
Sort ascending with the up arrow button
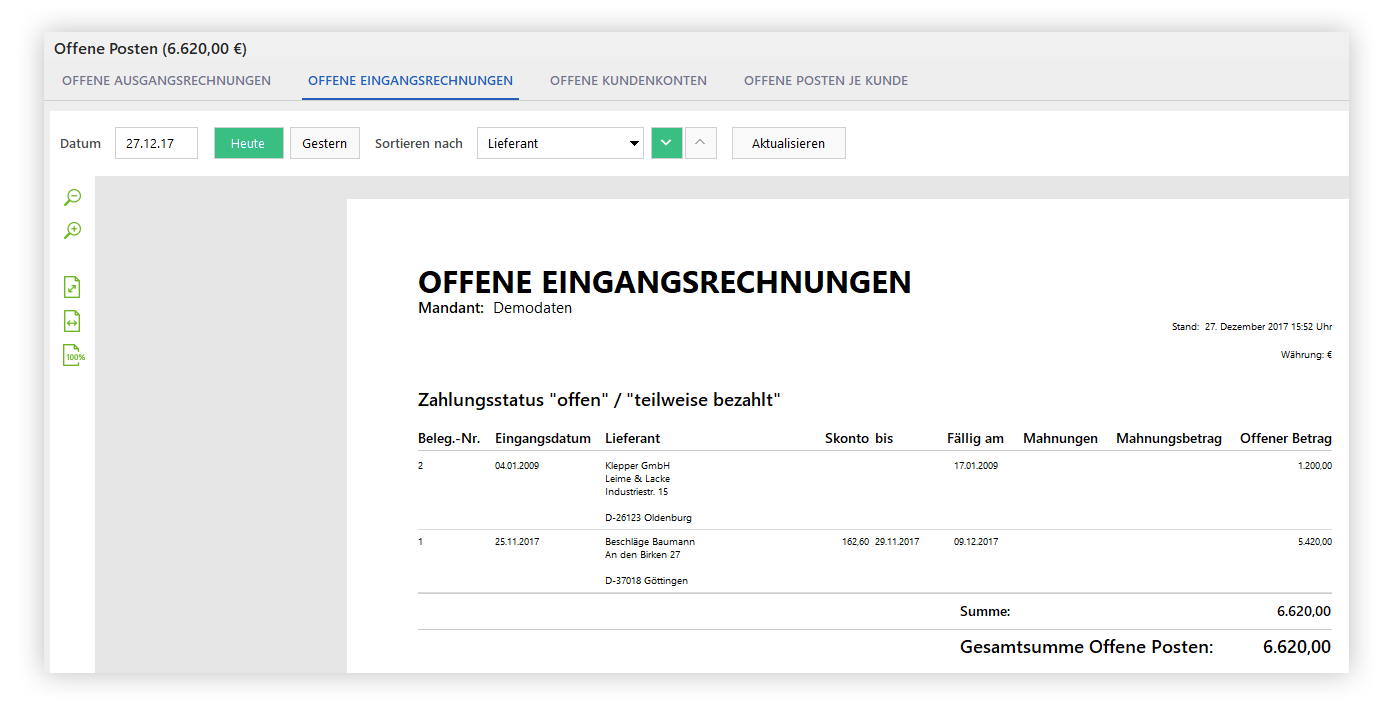[x=700, y=143]
